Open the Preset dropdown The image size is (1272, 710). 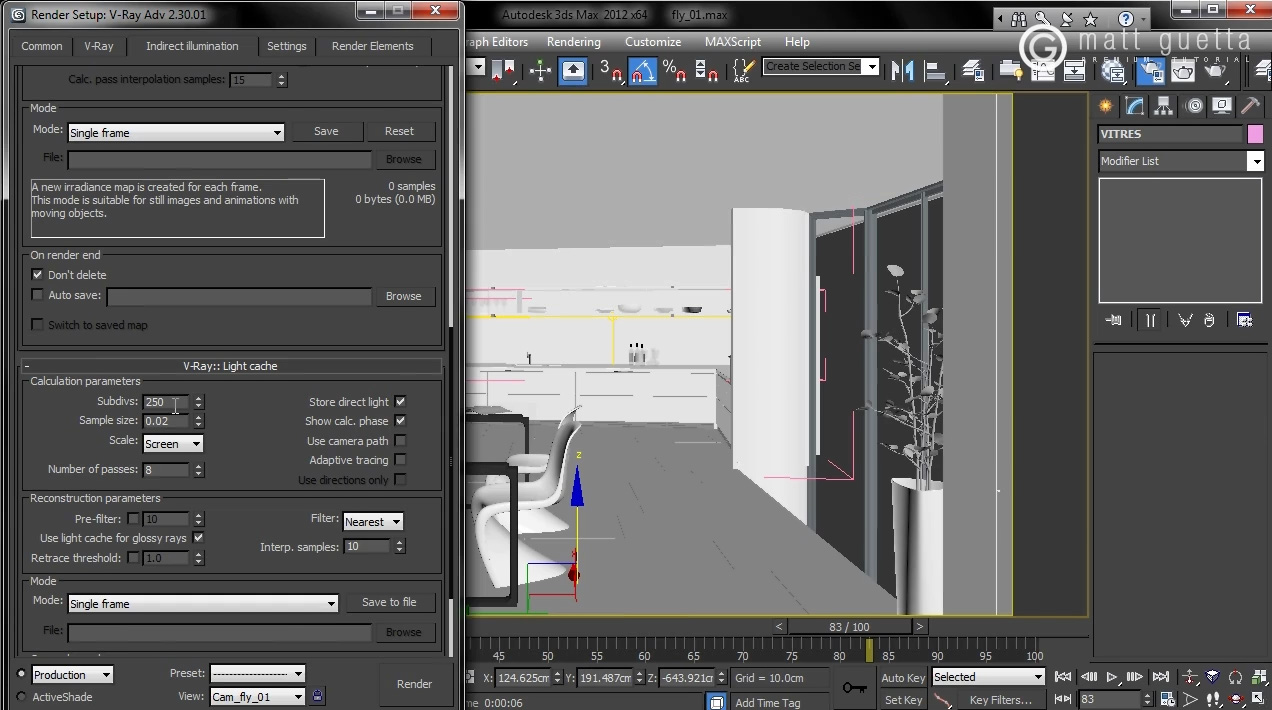pos(257,674)
